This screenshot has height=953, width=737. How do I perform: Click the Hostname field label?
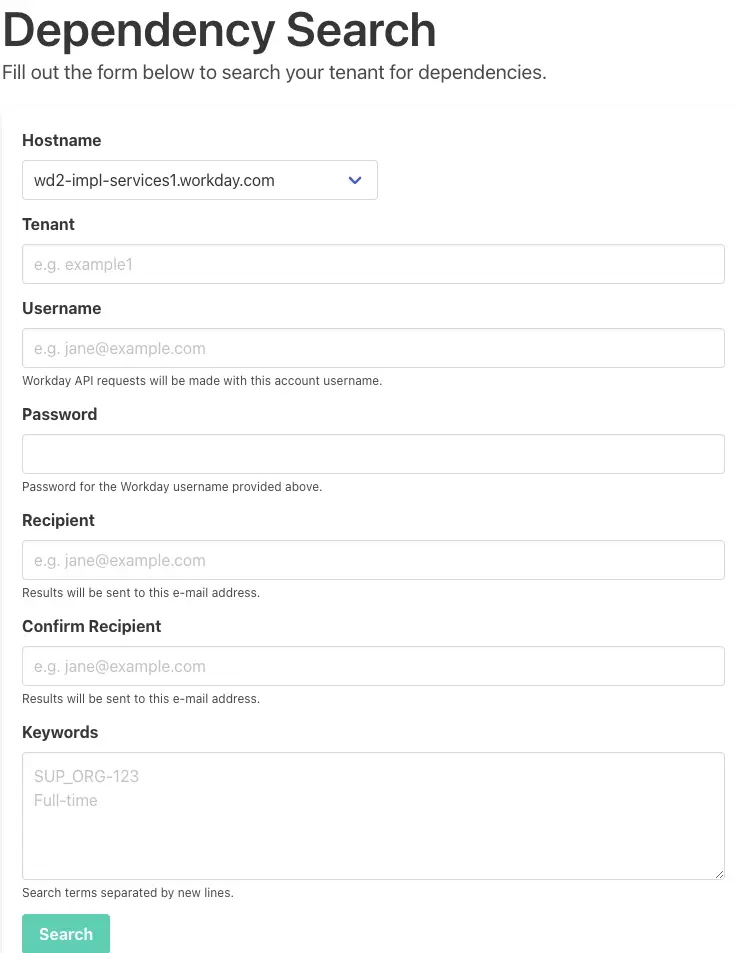[61, 140]
